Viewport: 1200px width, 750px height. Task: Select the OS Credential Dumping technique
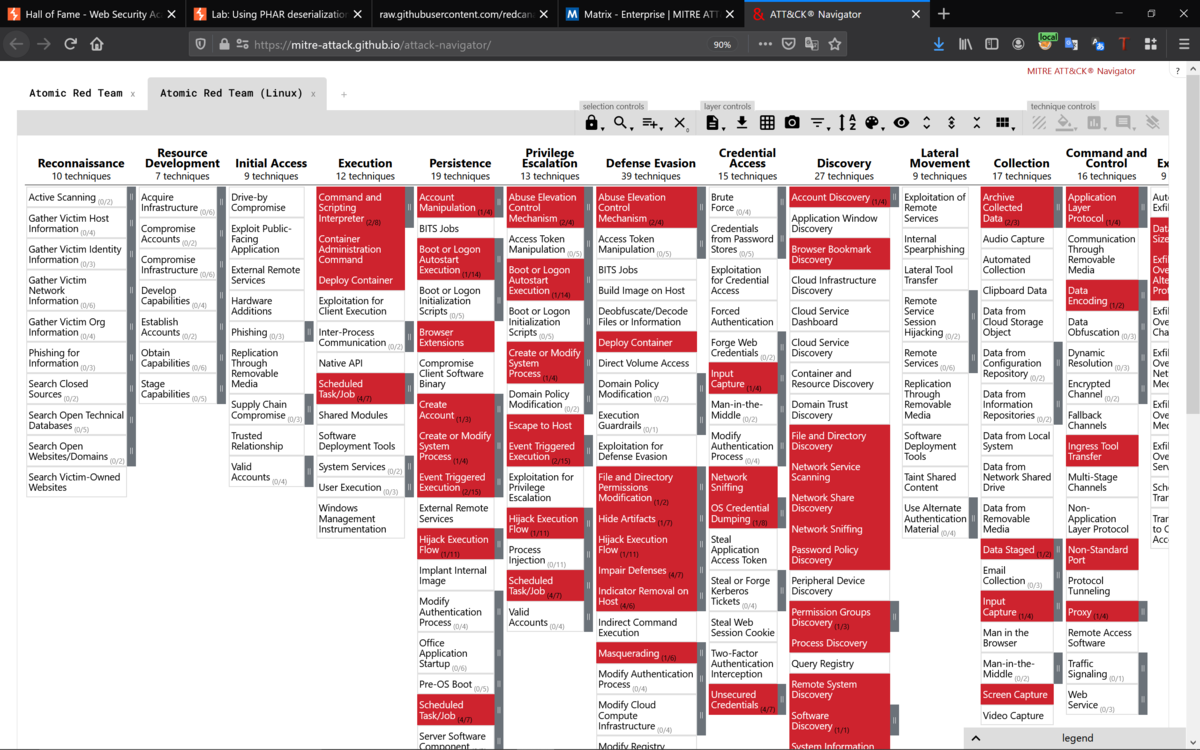click(743, 513)
